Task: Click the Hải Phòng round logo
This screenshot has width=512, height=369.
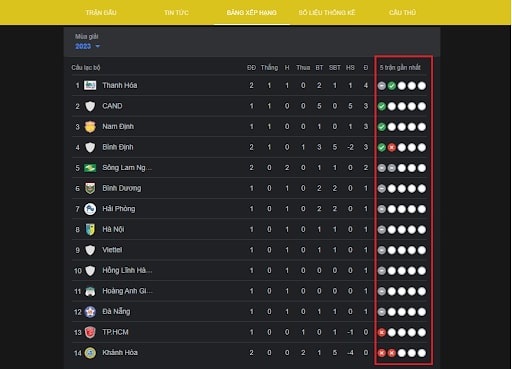Action: (90, 209)
